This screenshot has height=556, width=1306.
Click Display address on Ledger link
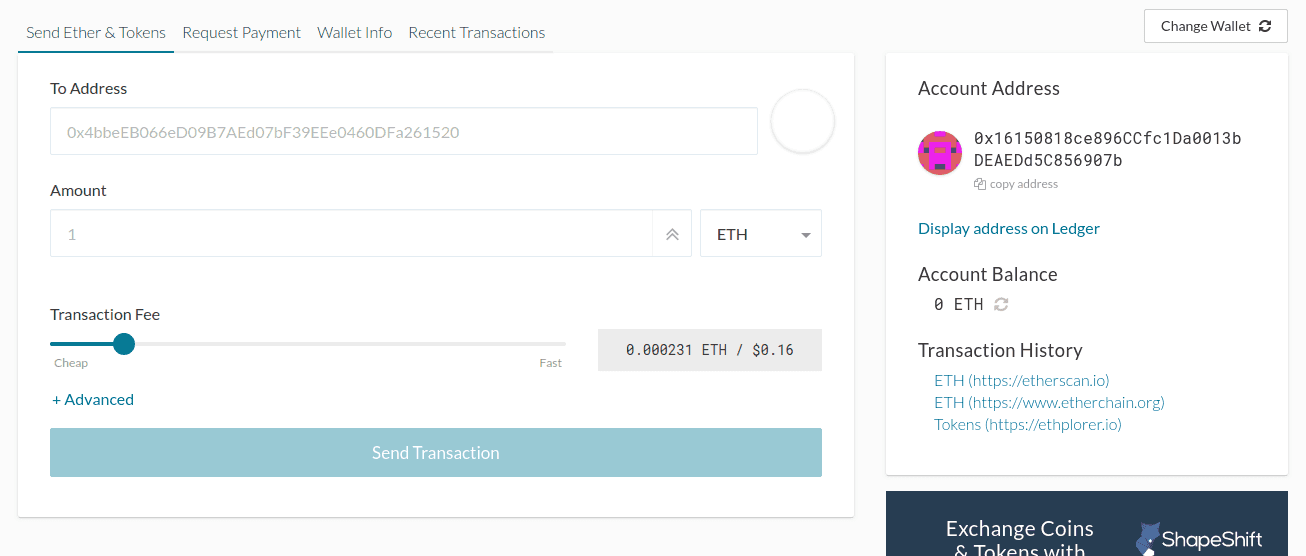point(1009,228)
